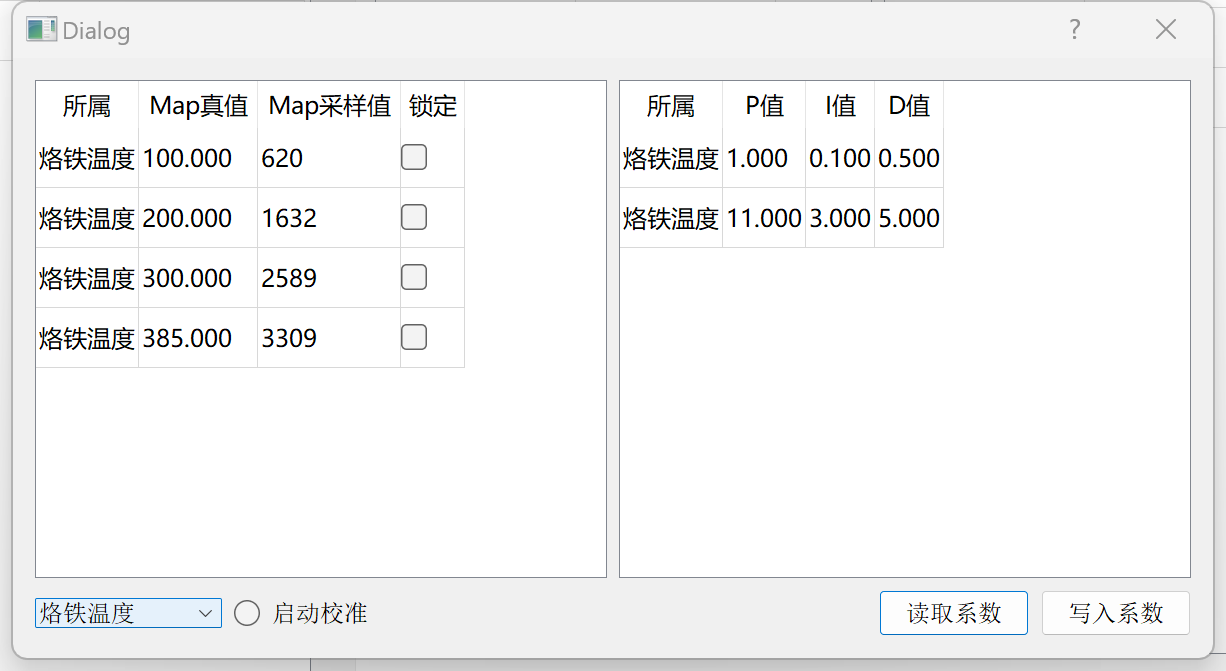Click the I值 column header
The image size is (1226, 671).
pos(840,105)
